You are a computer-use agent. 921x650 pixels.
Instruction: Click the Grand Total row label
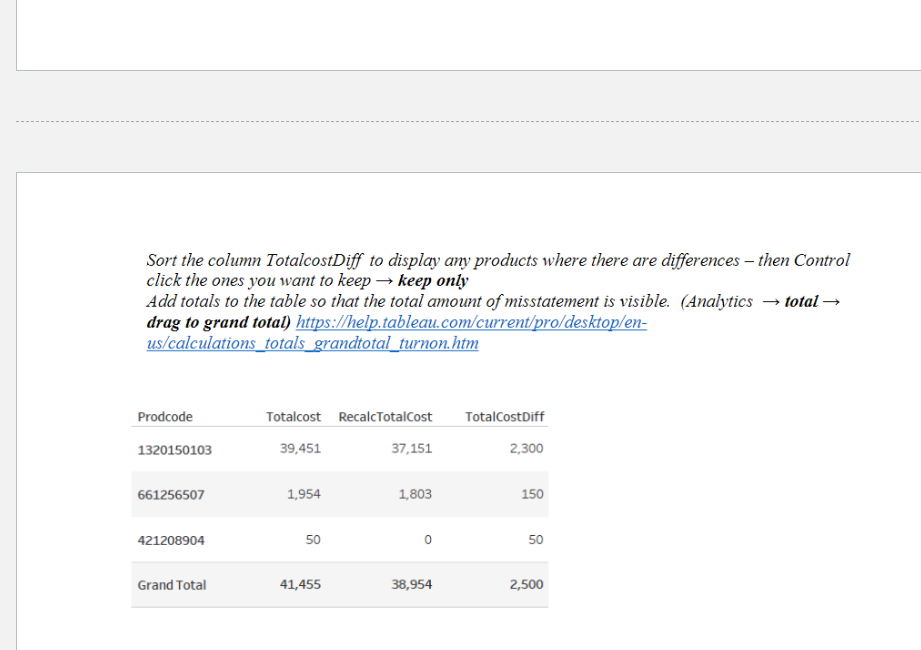click(x=172, y=585)
